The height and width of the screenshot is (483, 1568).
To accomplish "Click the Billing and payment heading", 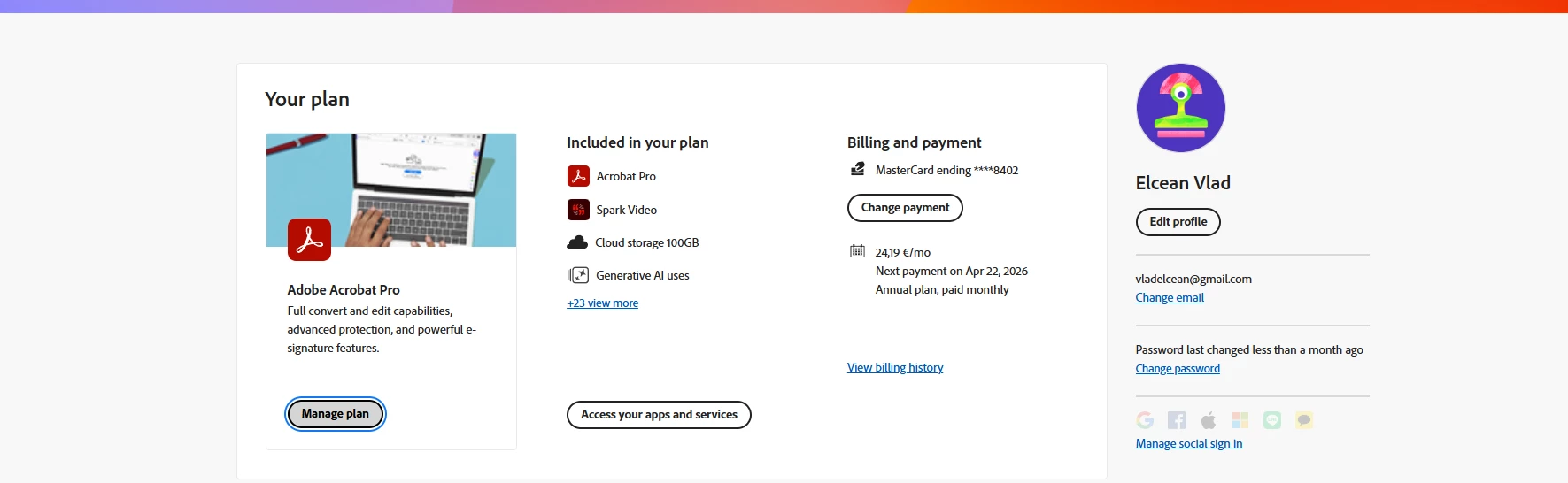I will [x=915, y=142].
